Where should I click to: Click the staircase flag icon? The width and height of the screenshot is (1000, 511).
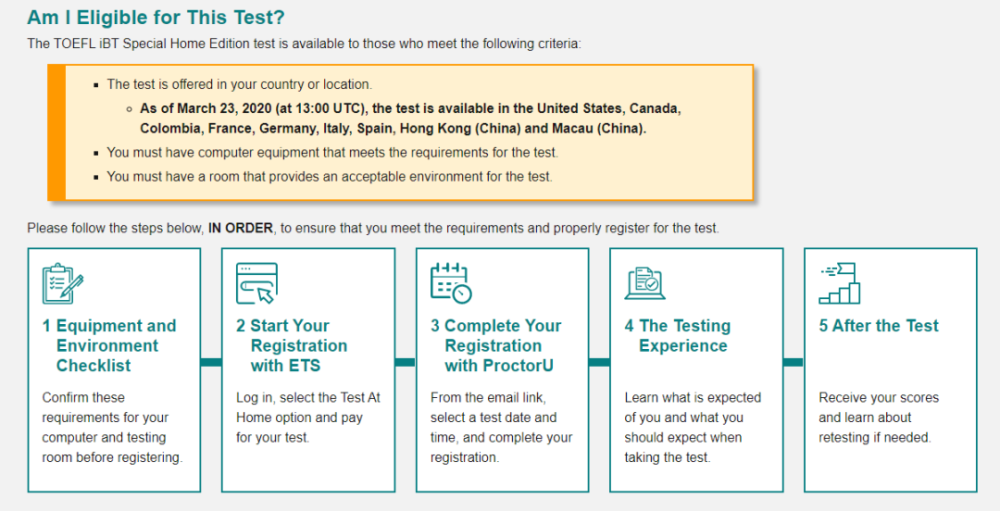tap(839, 283)
